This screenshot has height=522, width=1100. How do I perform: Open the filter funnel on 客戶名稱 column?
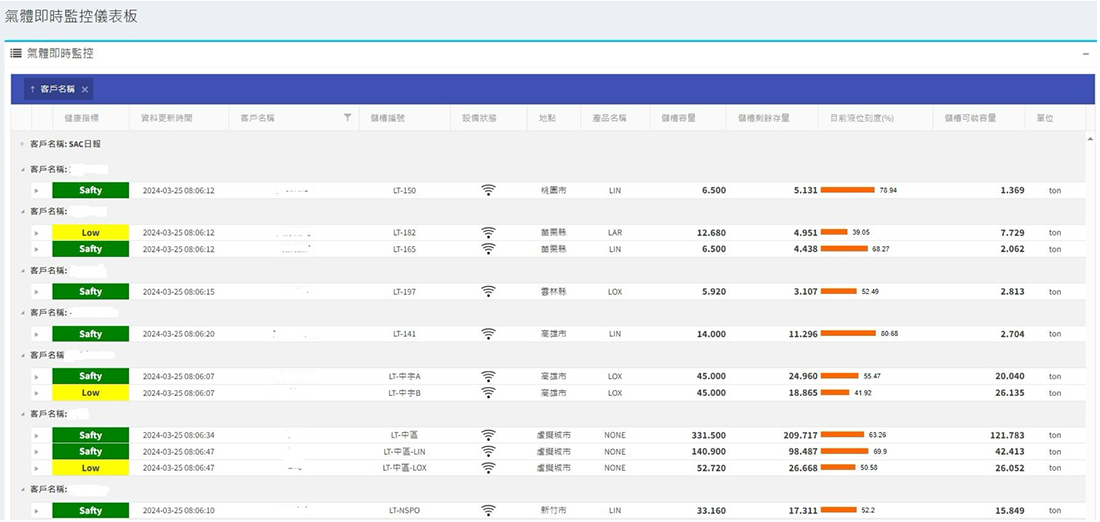[347, 118]
